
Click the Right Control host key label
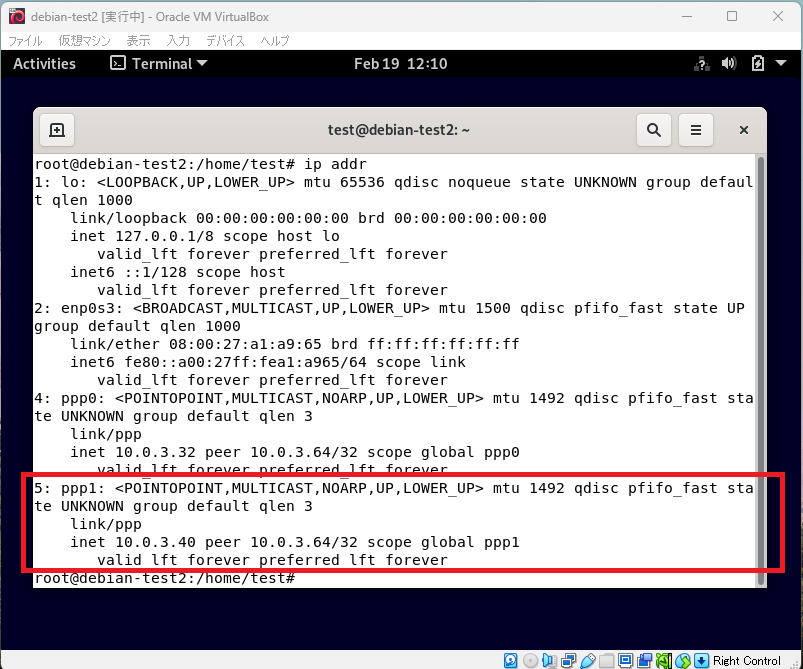click(747, 660)
